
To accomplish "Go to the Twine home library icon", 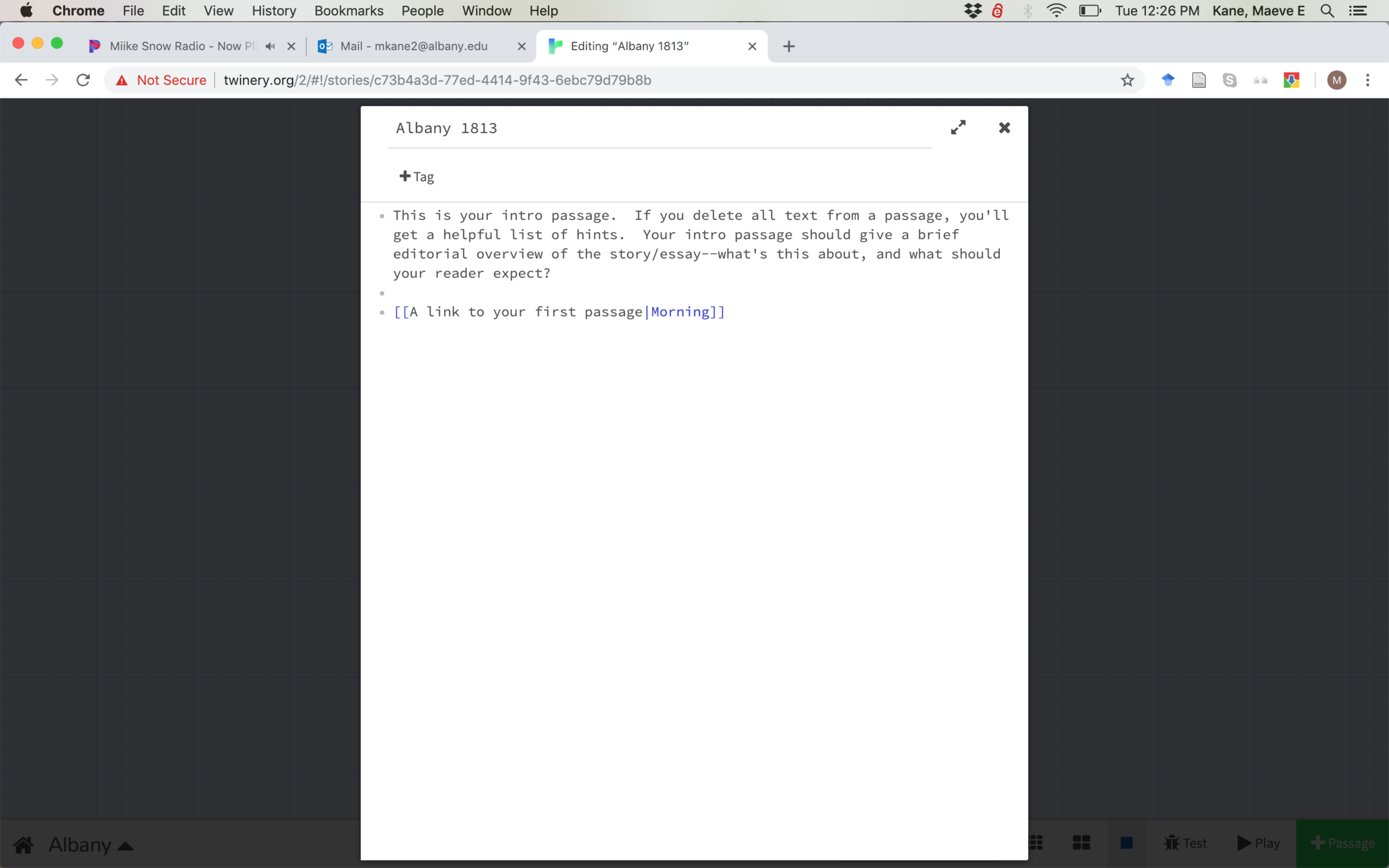I will tap(24, 844).
